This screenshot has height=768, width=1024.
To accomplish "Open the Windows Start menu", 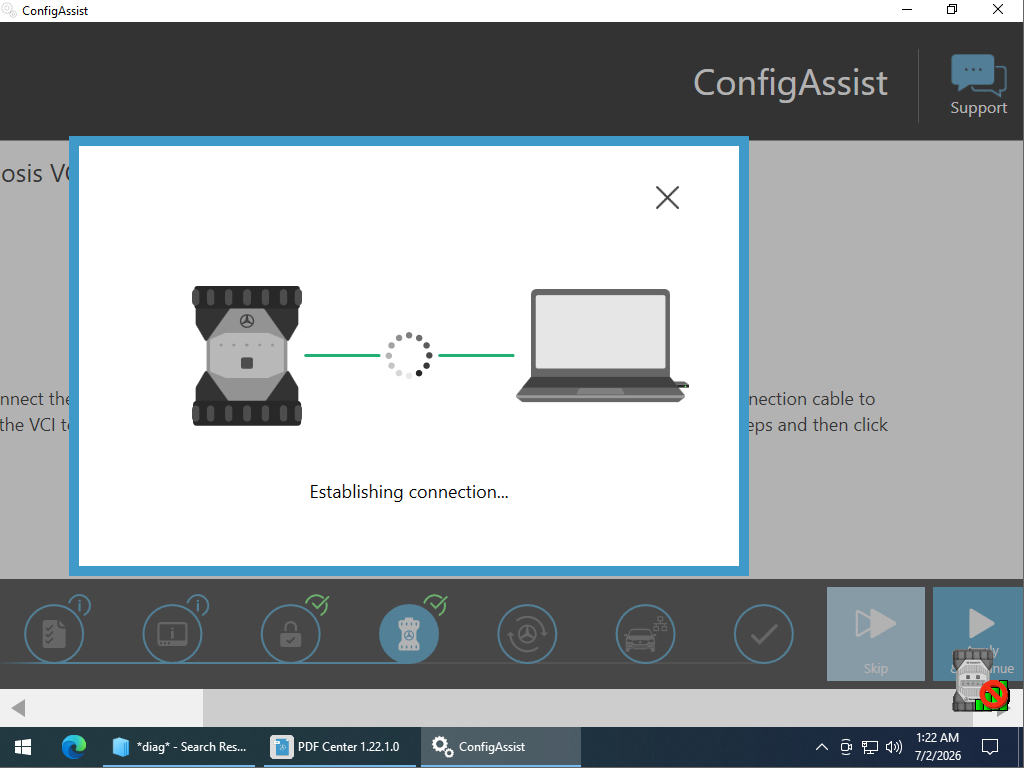I will click(23, 747).
